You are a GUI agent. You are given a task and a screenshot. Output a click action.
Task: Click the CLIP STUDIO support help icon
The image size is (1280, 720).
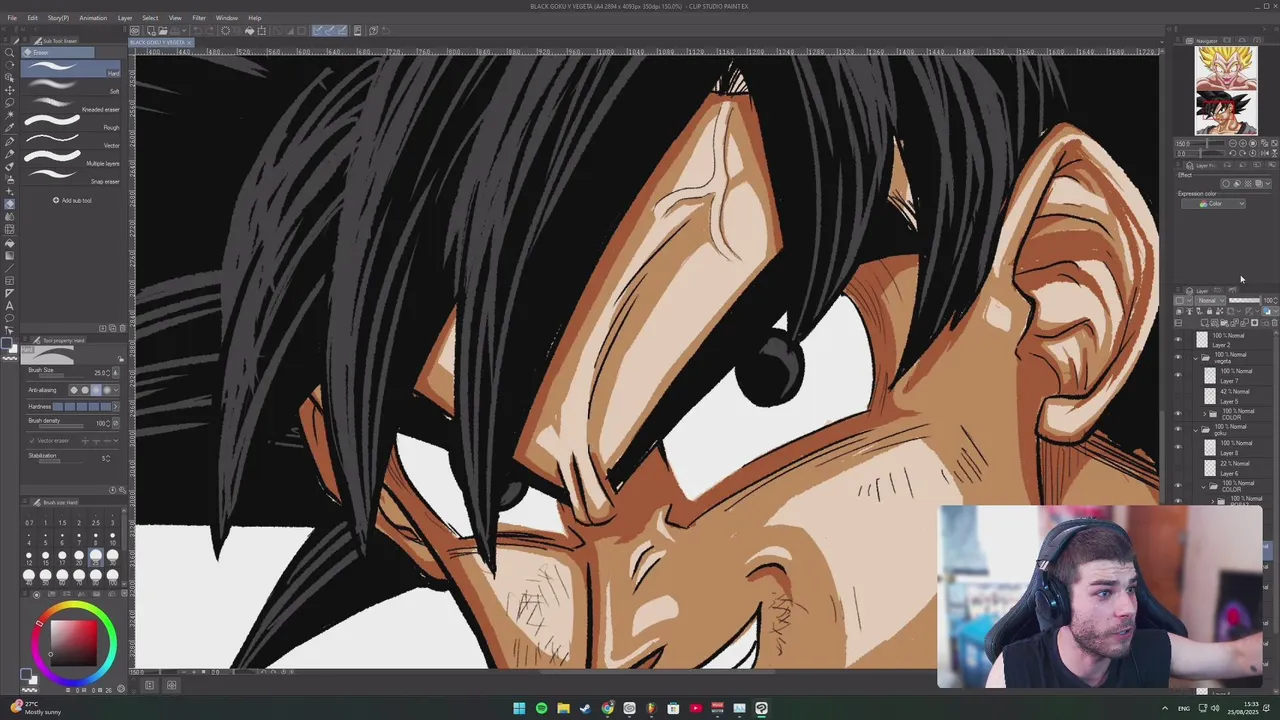[373, 30]
